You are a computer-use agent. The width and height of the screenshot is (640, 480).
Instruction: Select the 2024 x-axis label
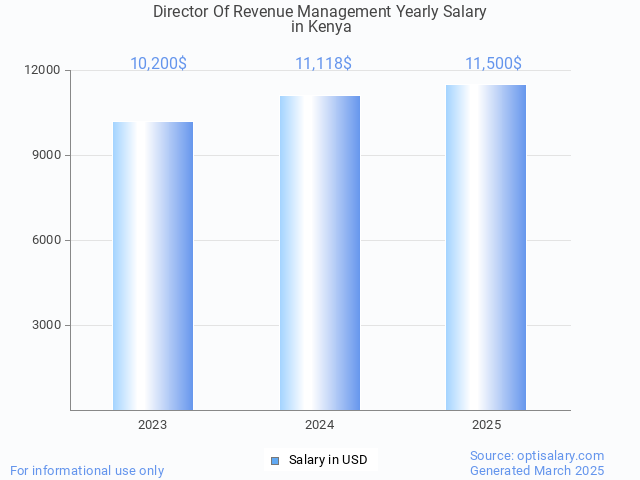click(320, 425)
